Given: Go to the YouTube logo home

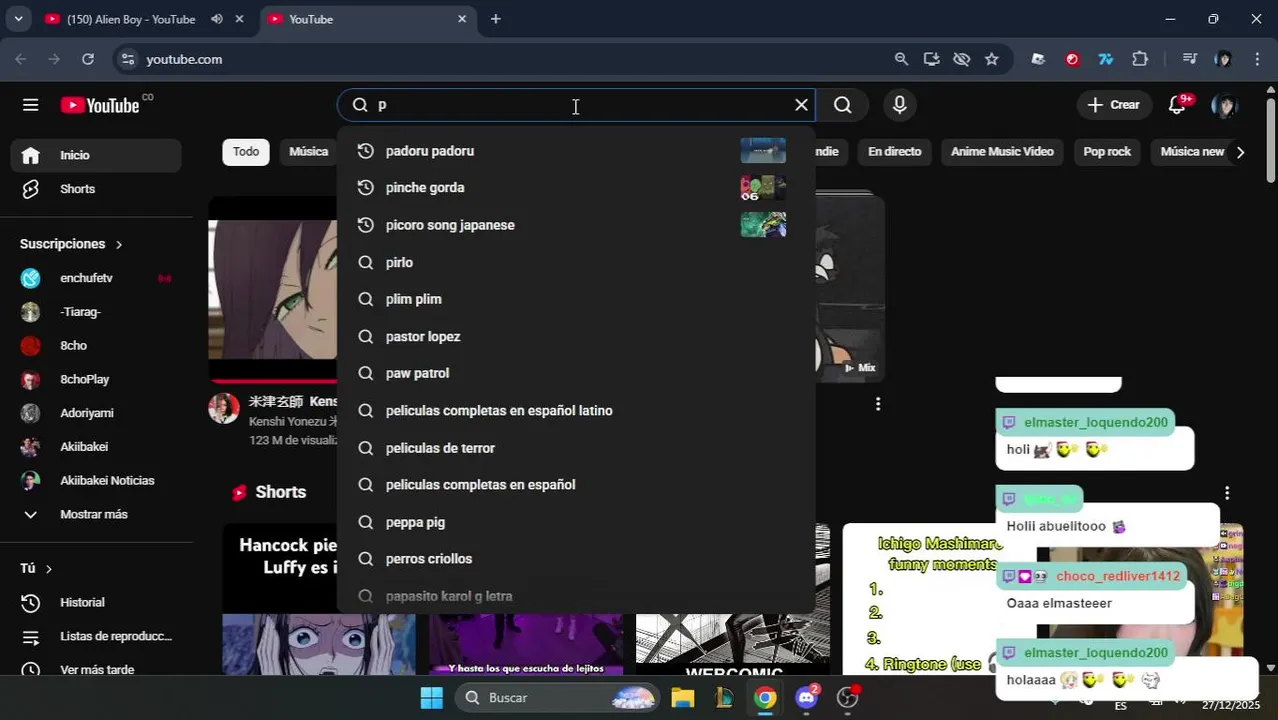Looking at the screenshot, I should [100, 105].
